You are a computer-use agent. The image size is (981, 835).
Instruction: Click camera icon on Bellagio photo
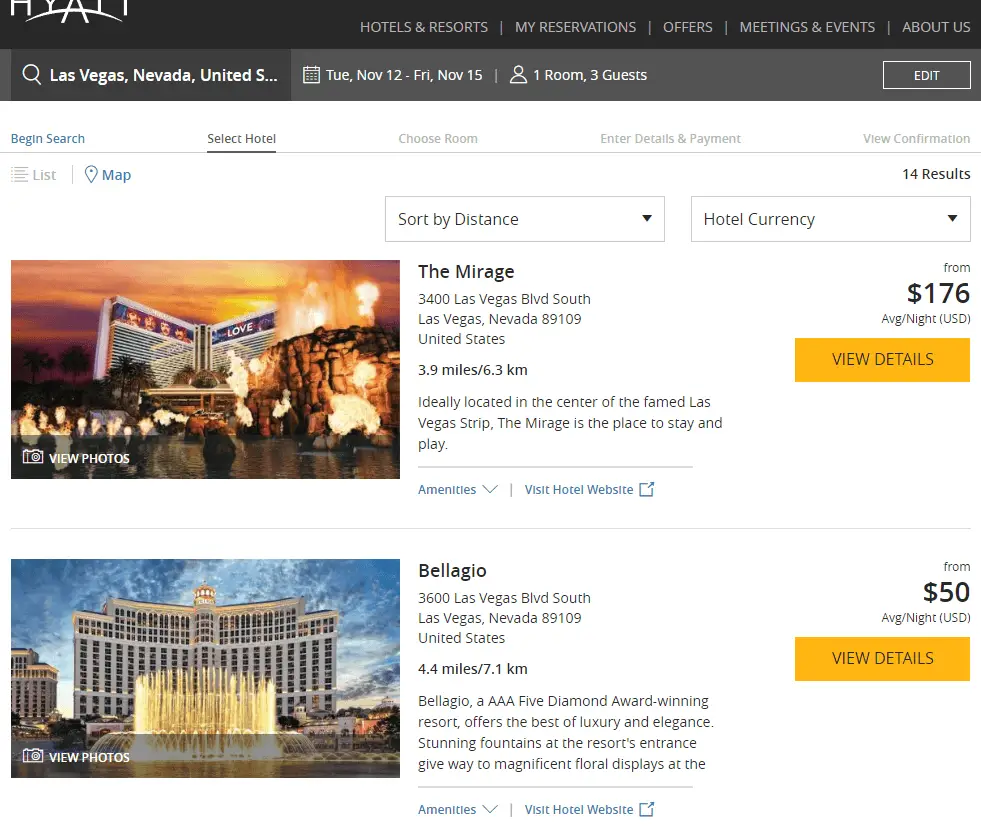[33, 756]
